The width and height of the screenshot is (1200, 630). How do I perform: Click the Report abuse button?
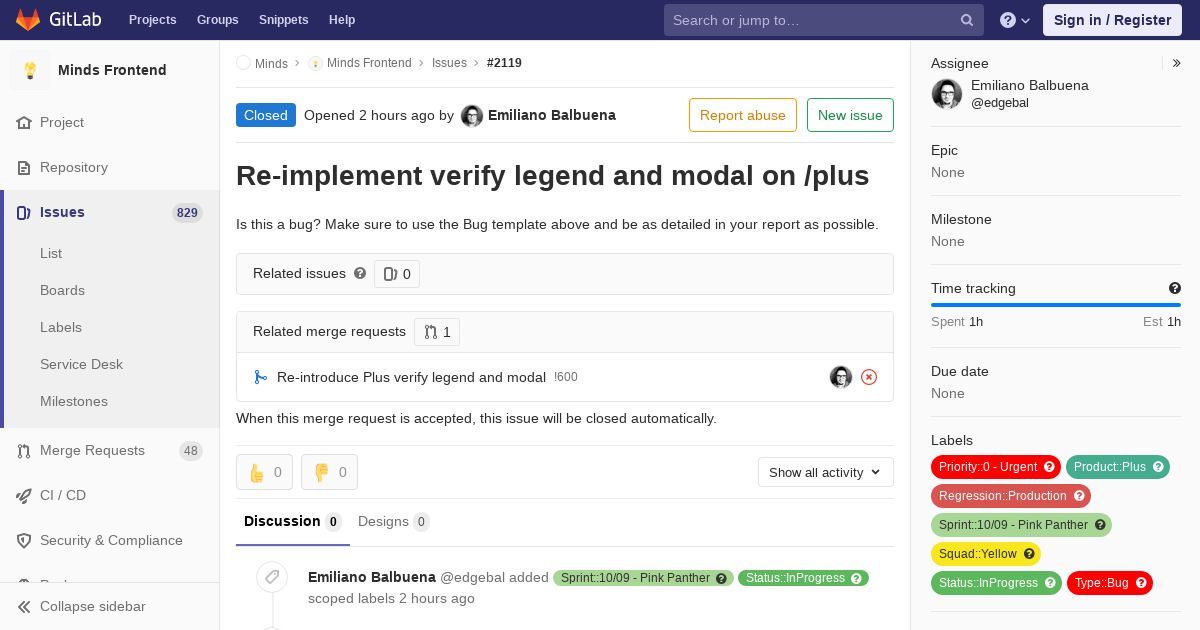[x=743, y=115]
